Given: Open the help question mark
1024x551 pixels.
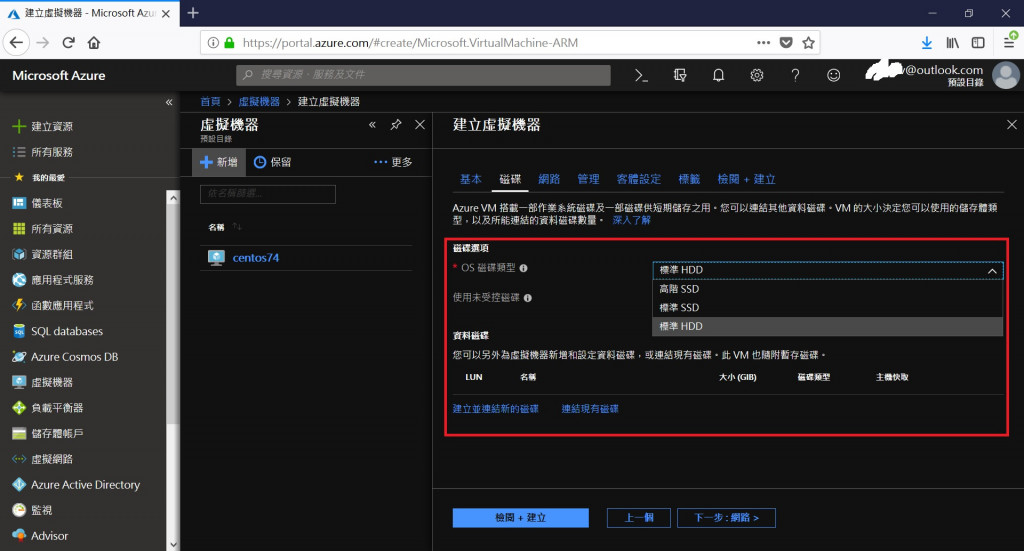Looking at the screenshot, I should [795, 76].
